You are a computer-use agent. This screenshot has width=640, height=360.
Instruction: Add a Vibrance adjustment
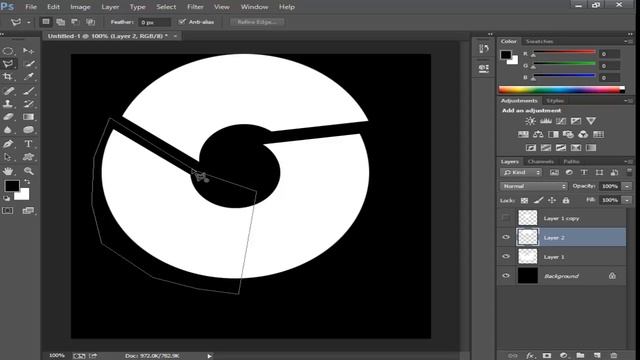tap(591, 121)
